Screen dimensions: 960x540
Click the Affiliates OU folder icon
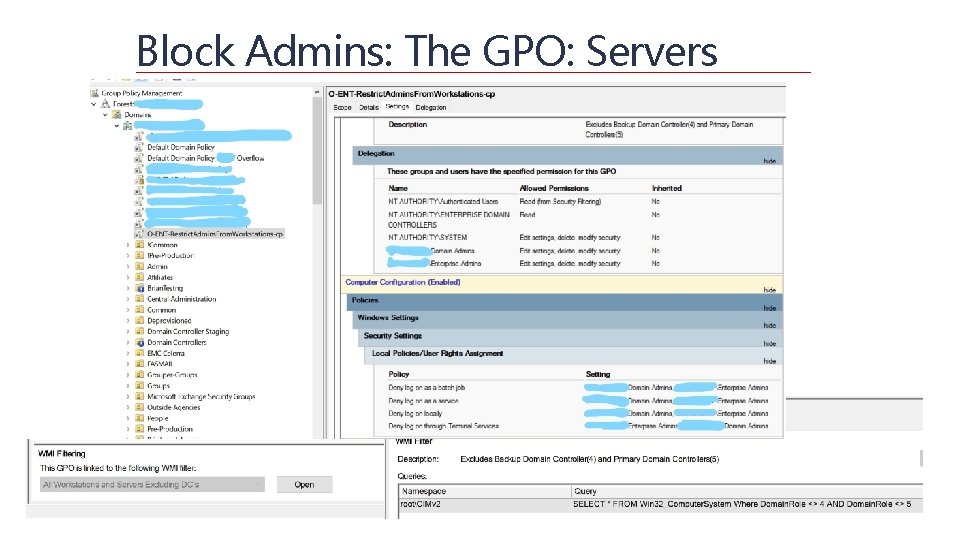140,277
